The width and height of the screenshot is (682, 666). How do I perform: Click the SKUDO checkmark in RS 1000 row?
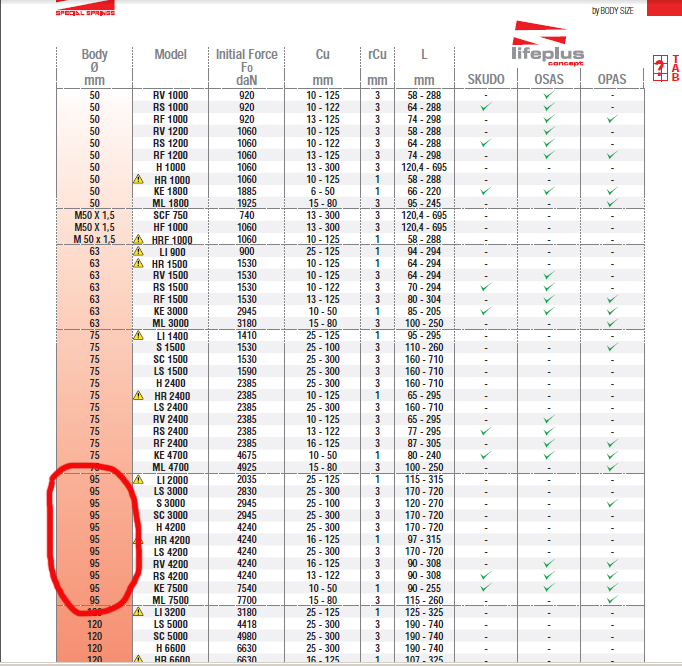tap(486, 107)
